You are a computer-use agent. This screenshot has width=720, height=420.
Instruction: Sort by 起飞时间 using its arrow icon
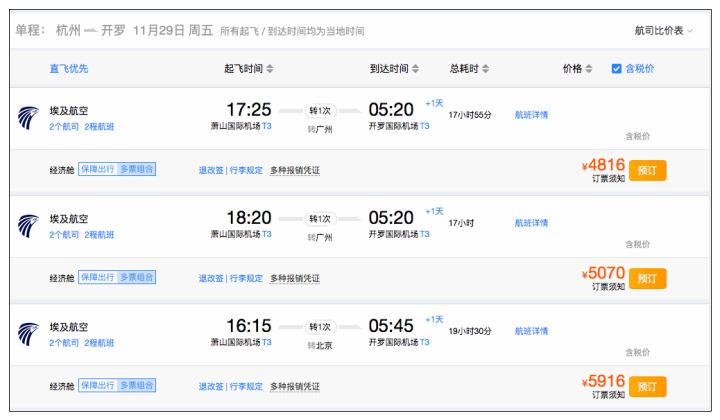tap(270, 69)
